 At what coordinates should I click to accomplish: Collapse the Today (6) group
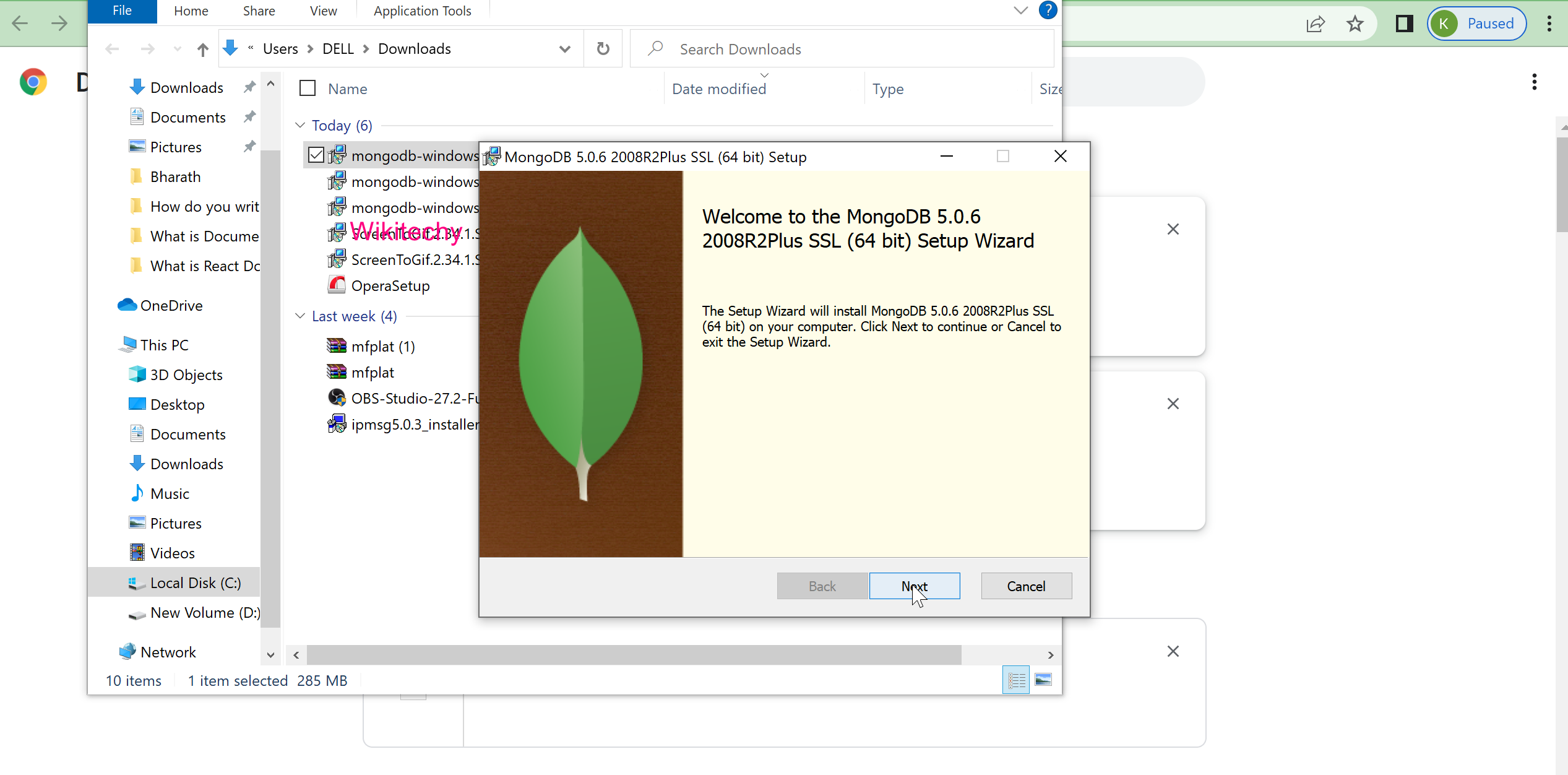click(x=300, y=125)
